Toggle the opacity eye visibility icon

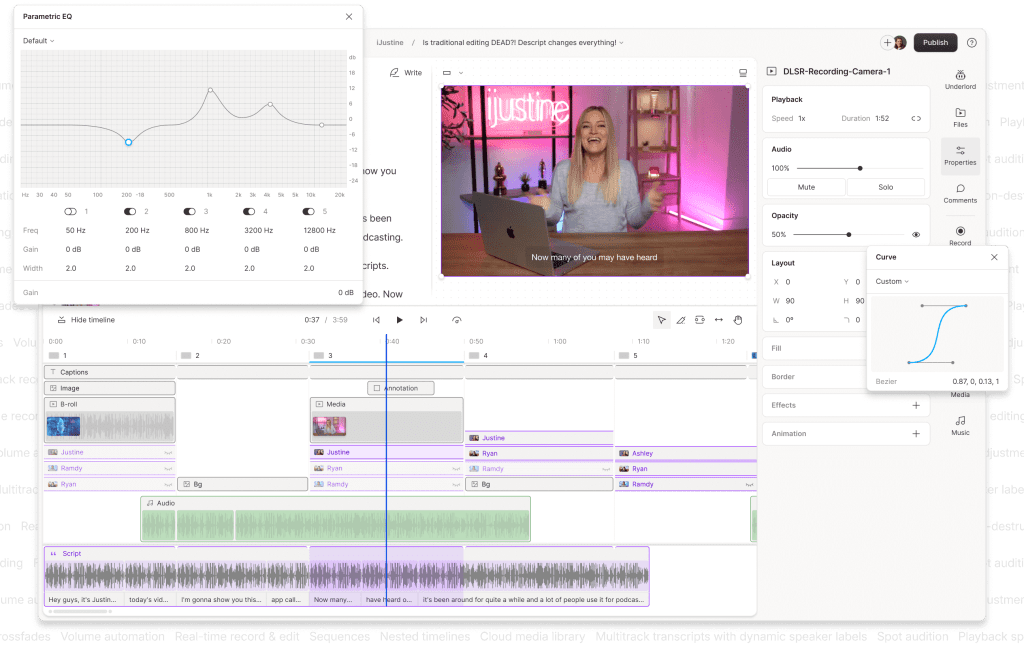[x=915, y=235]
